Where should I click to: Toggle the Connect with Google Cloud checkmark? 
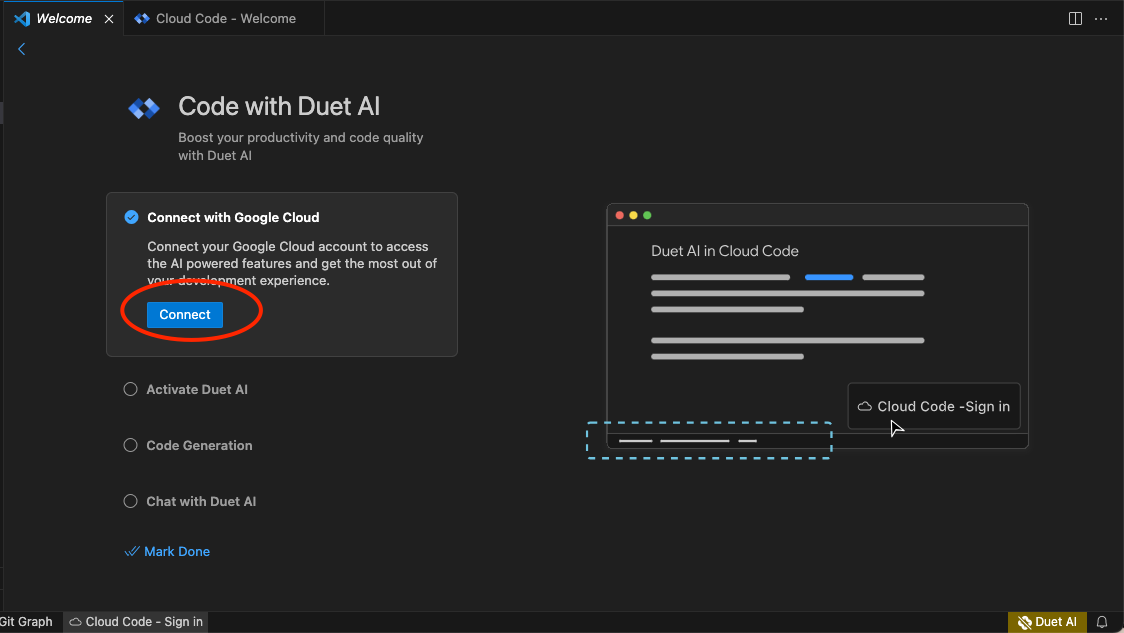click(x=131, y=217)
